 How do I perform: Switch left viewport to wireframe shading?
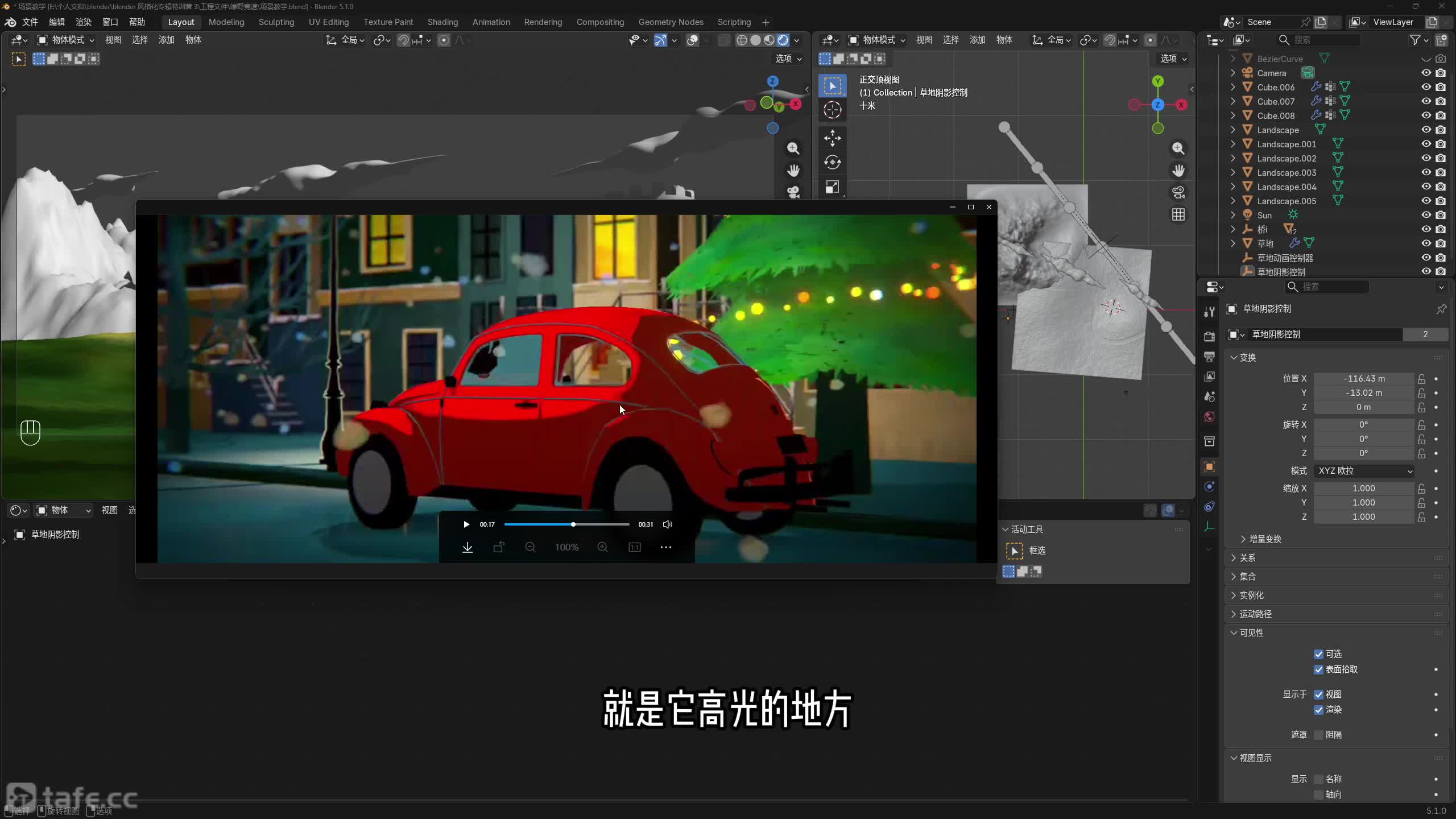point(742,40)
